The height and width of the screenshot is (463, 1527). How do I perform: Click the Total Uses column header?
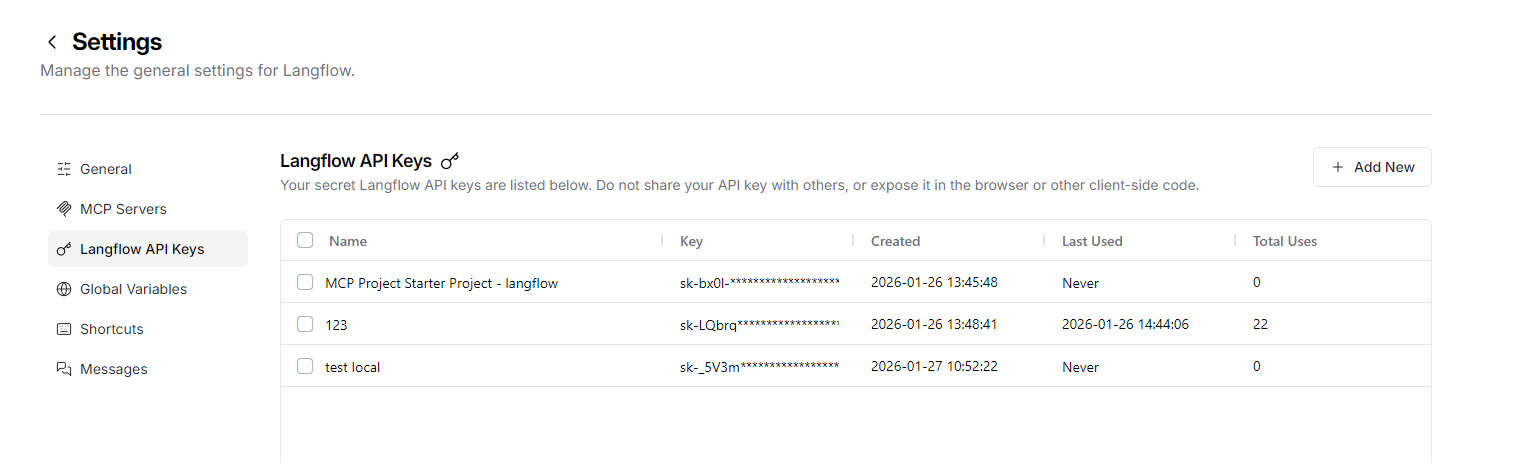[x=1284, y=241]
